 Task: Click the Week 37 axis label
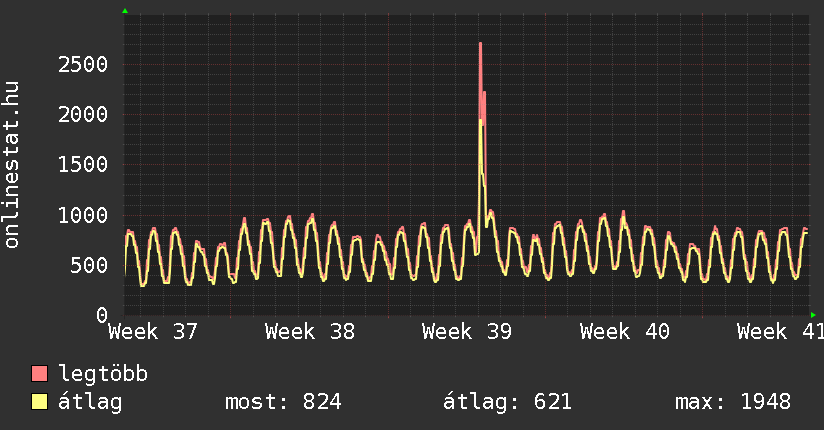point(152,332)
